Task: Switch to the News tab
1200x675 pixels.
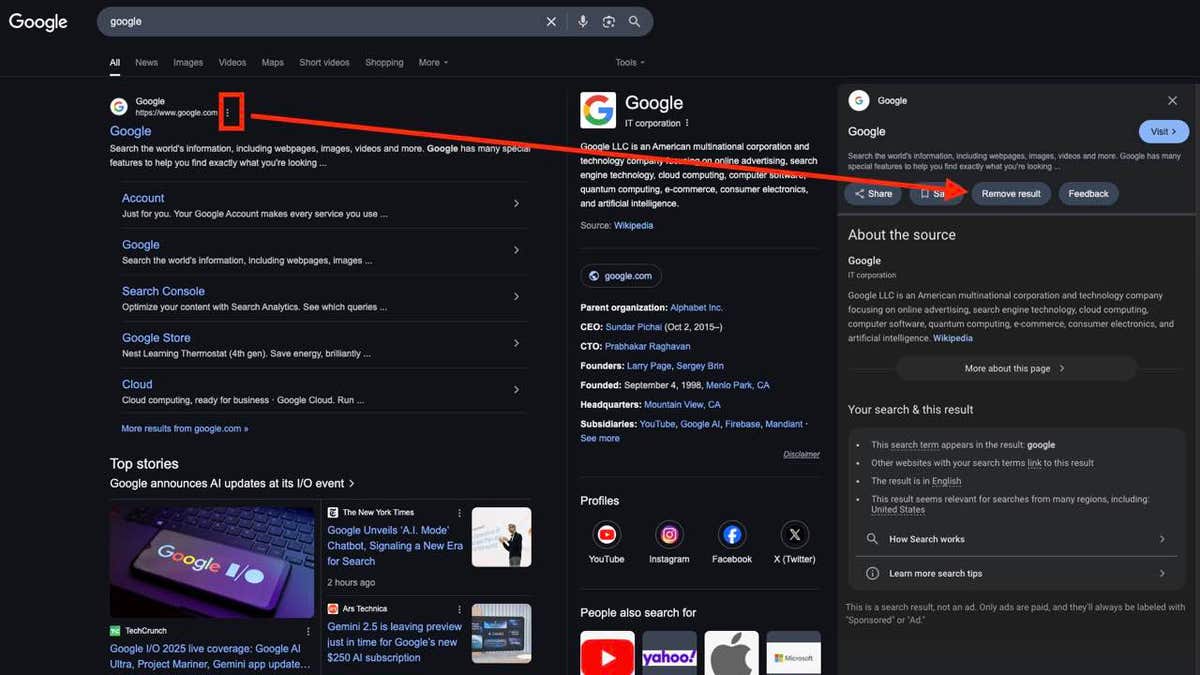Action: pyautogui.click(x=146, y=62)
